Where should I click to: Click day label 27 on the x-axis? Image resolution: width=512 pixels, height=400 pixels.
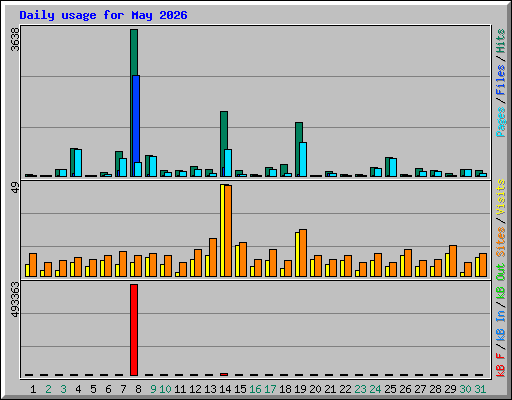click(x=420, y=389)
